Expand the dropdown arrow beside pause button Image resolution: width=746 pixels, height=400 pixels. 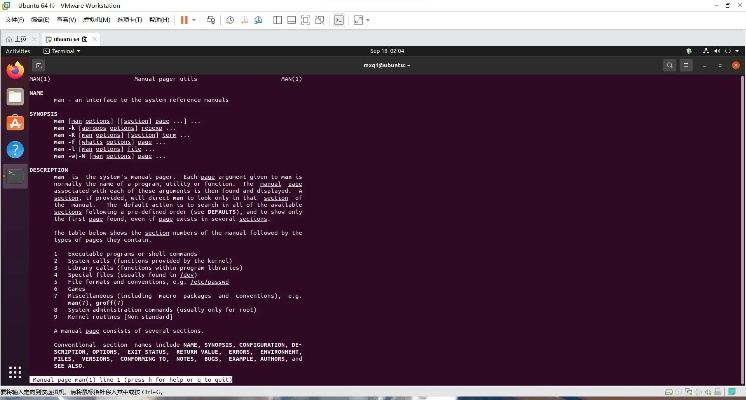coord(195,19)
